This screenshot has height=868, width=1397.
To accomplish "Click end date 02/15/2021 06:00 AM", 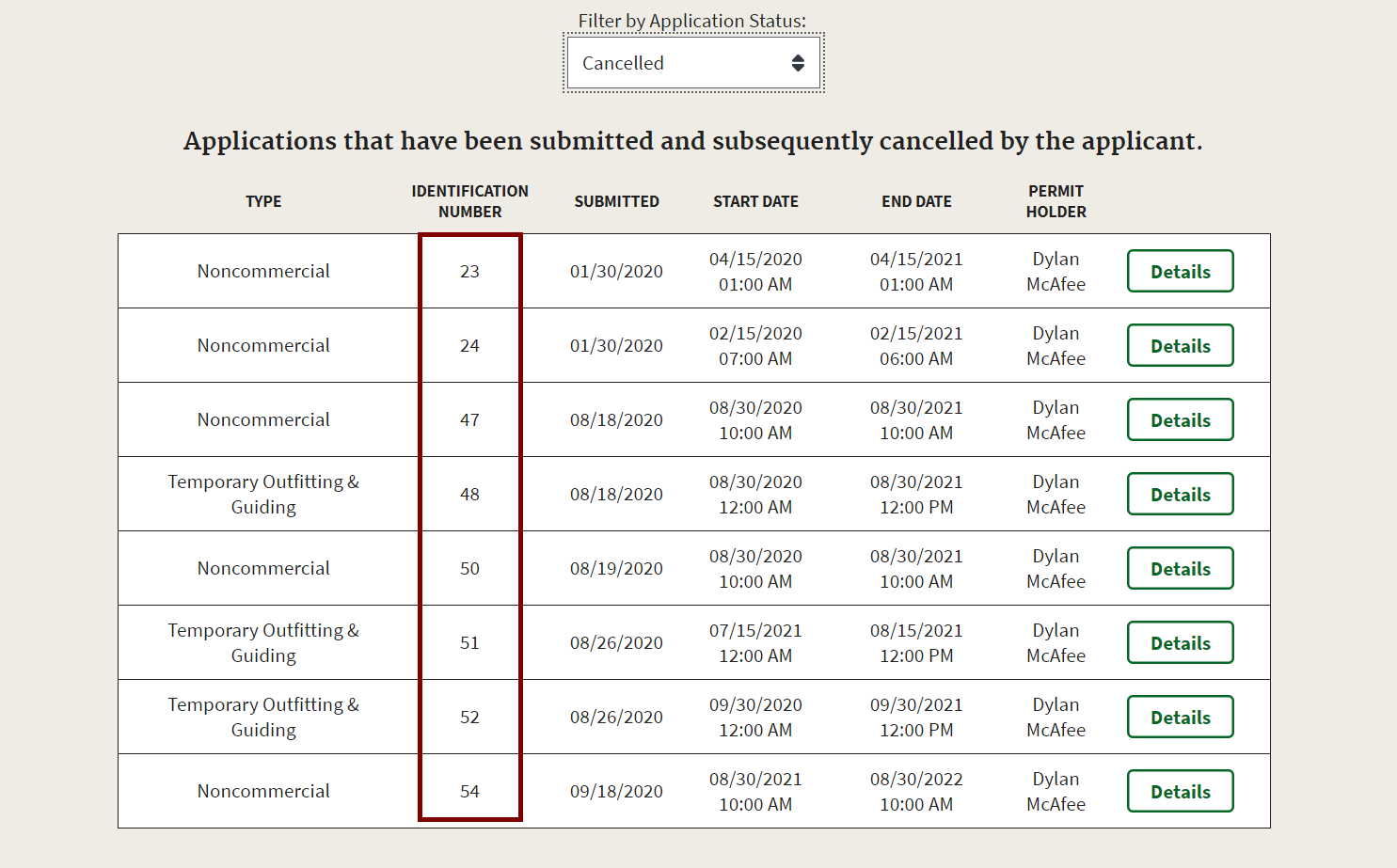I will (x=916, y=345).
